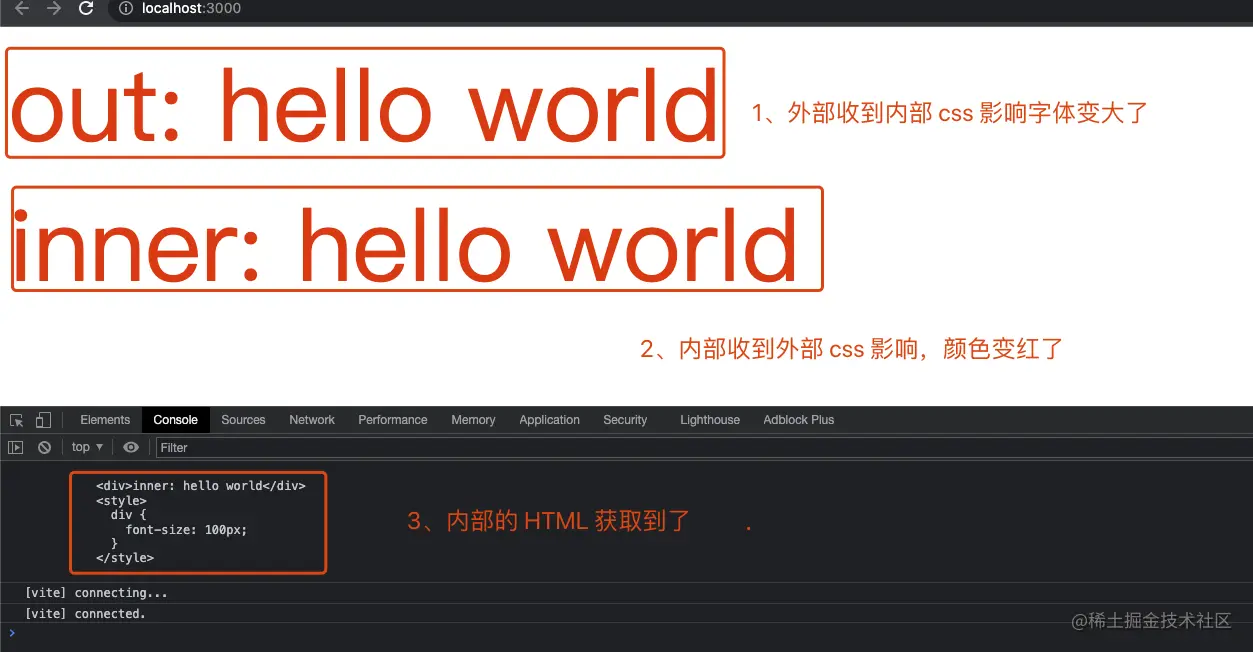Screen dimensions: 1253x652
Task: Focus the console Filter field
Action: [x=703, y=447]
